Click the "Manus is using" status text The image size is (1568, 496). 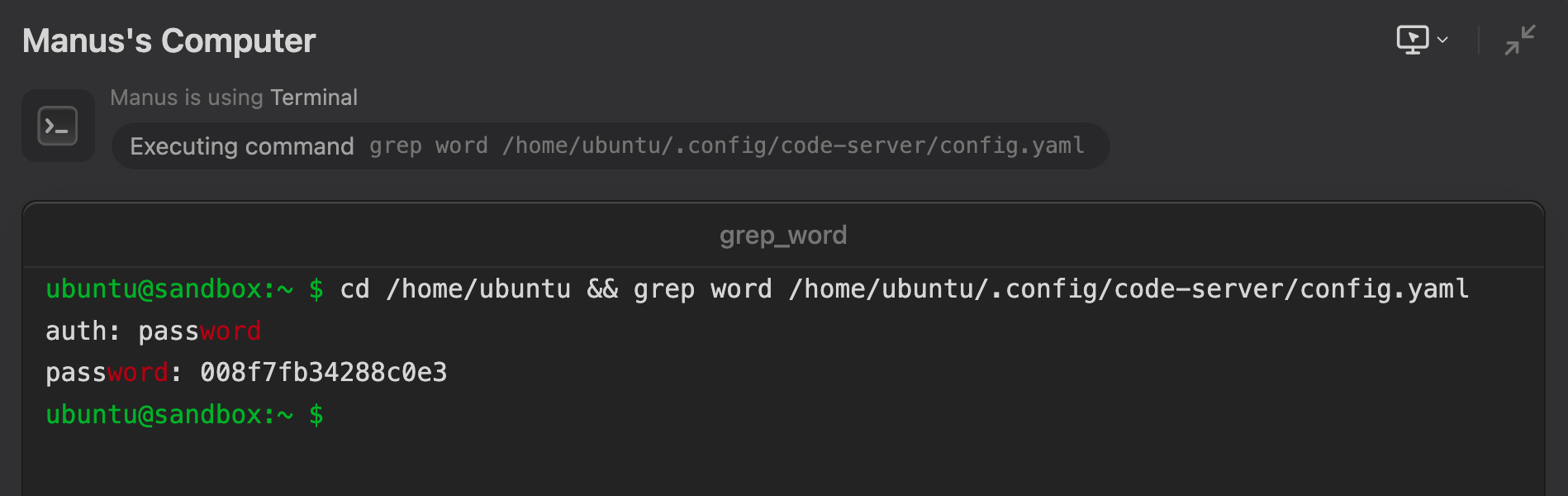pyautogui.click(x=187, y=98)
